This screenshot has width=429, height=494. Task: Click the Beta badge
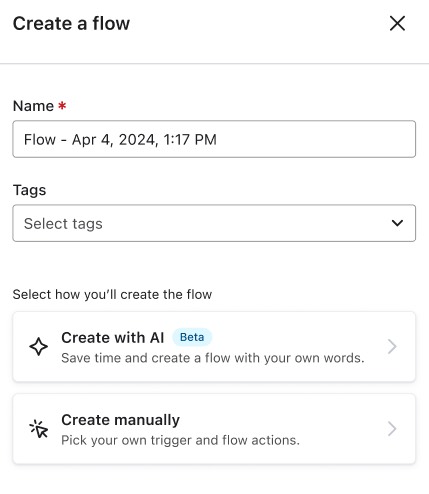[192, 337]
